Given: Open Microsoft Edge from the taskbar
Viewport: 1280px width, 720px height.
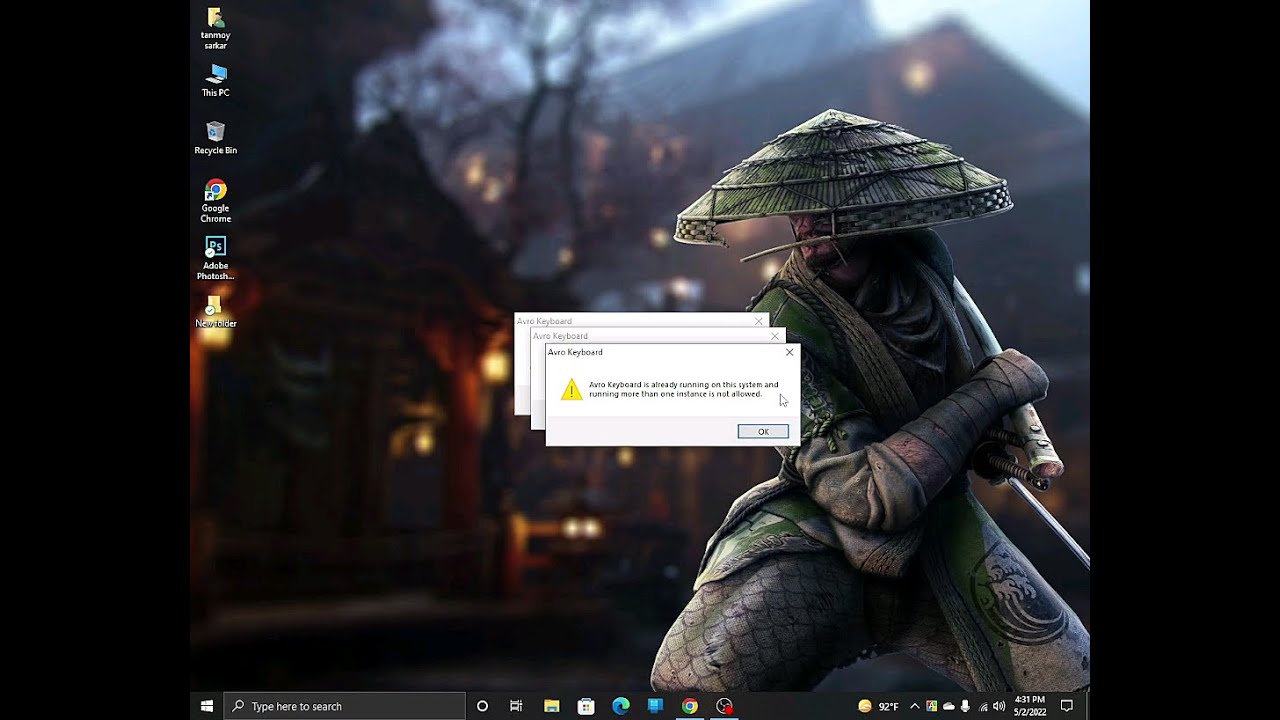Looking at the screenshot, I should [620, 706].
